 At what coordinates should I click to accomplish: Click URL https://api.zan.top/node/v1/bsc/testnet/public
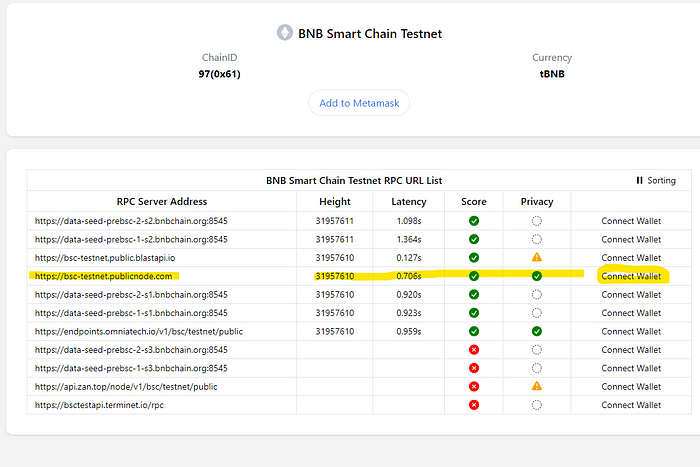tap(126, 387)
